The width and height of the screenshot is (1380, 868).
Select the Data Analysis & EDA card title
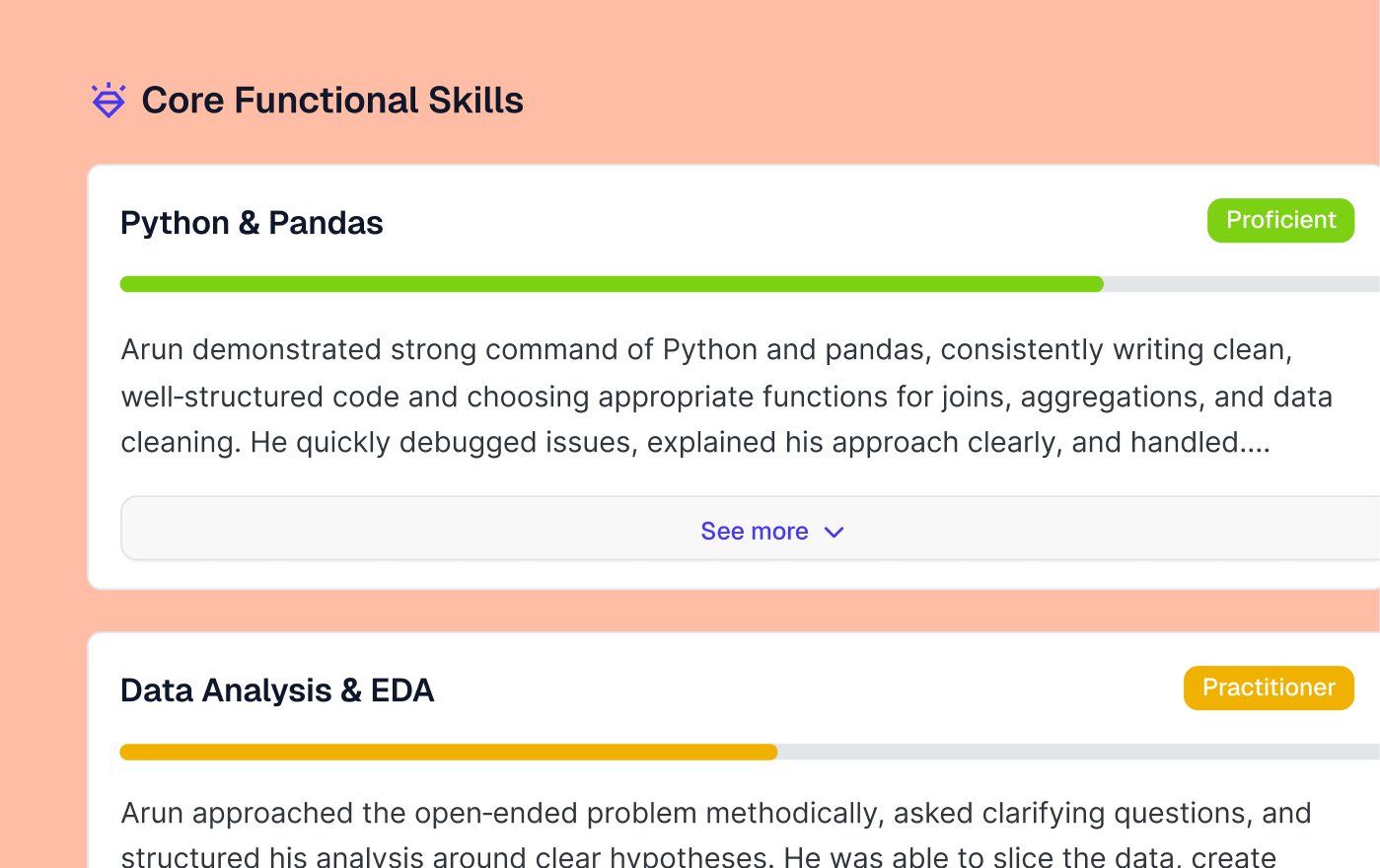[277, 689]
